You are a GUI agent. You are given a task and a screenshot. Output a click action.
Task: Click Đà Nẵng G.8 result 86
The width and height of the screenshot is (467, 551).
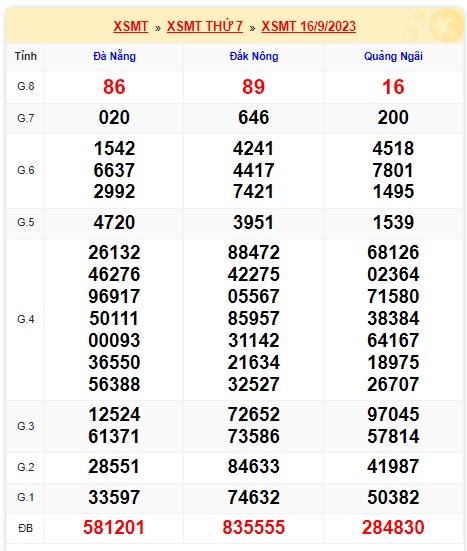(x=114, y=87)
